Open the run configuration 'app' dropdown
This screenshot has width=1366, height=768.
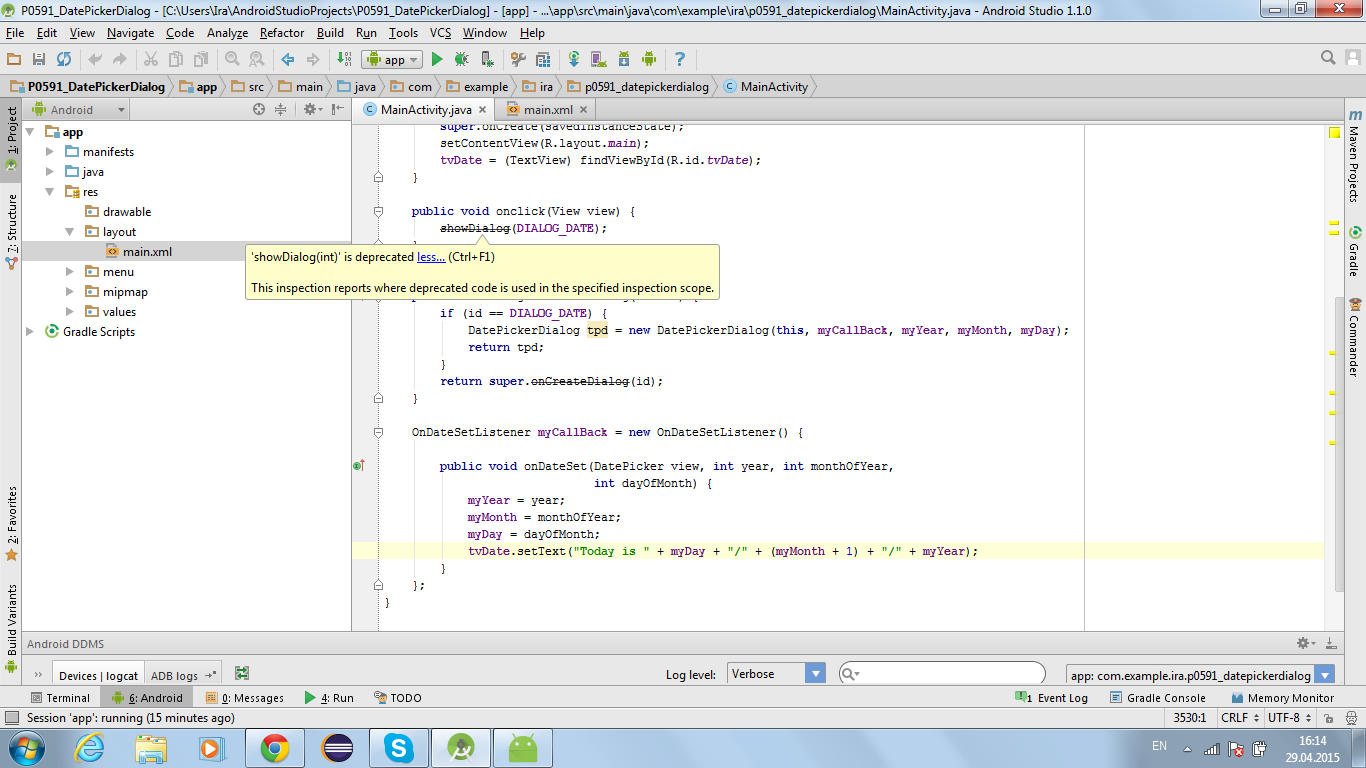391,60
